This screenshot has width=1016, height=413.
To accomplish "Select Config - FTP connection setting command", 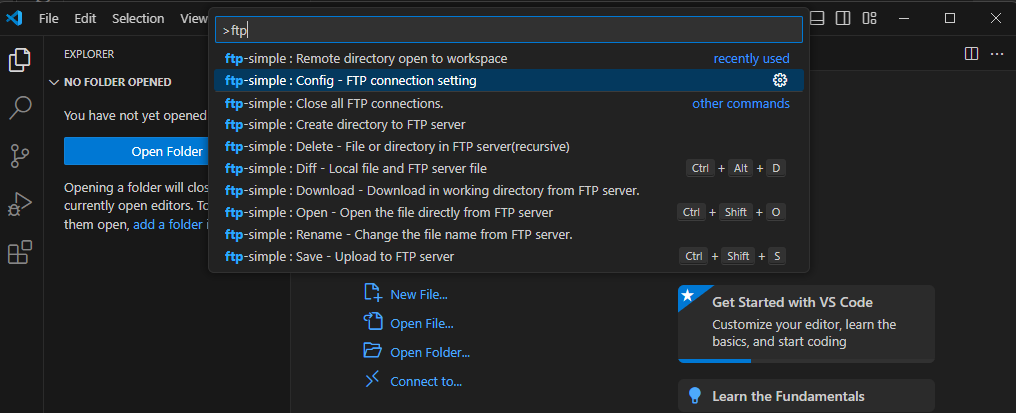I will (509, 80).
